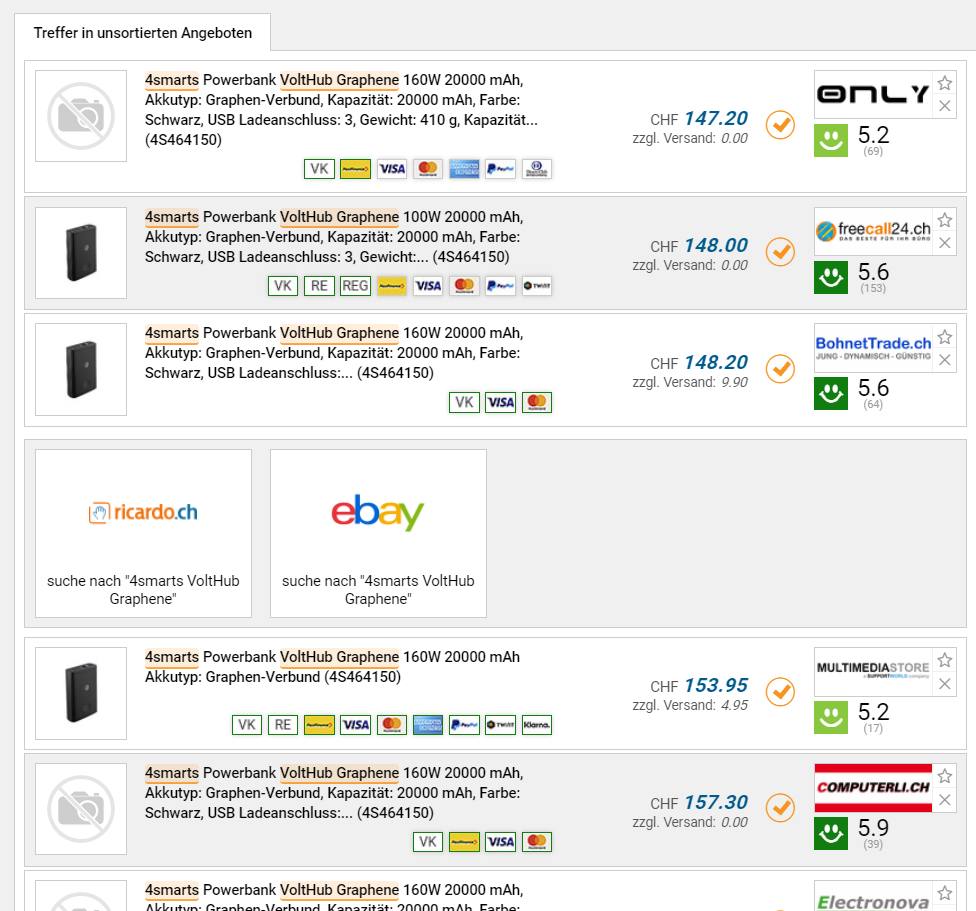Click the CHF 157.30 price
This screenshot has width=976, height=911.
point(715,803)
